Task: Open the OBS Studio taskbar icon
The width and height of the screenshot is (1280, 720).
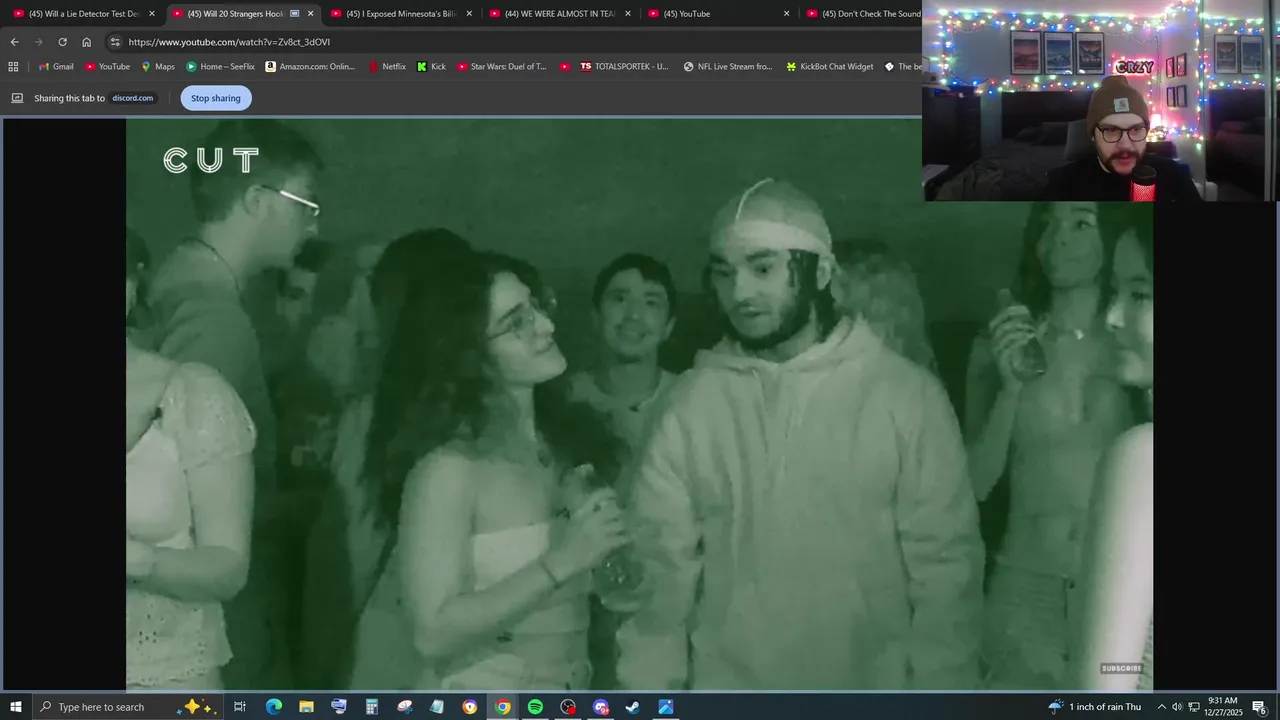Action: 568,707
